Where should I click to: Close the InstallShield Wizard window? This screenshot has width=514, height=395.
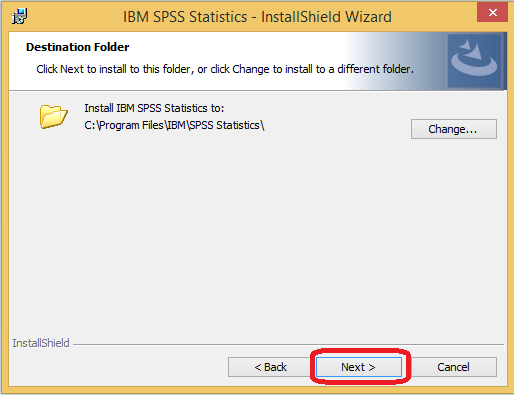(x=492, y=13)
